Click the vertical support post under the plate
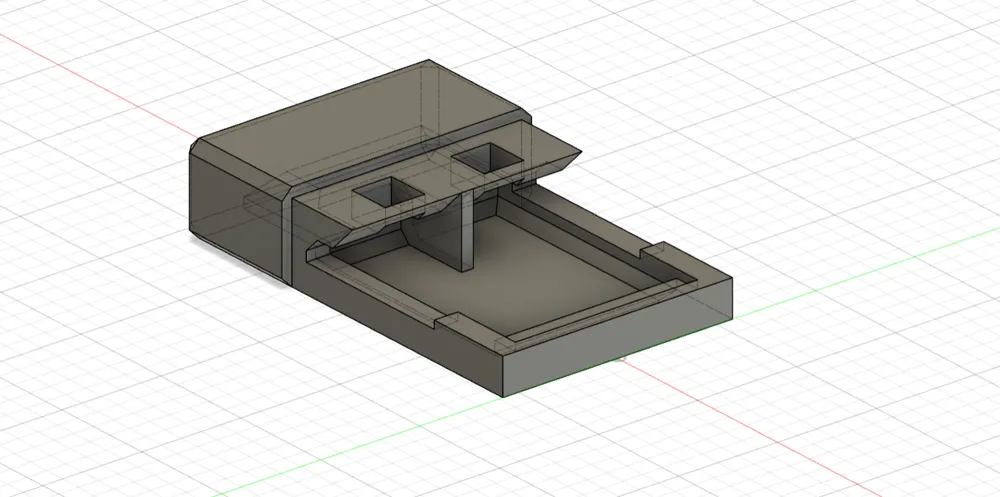 469,231
